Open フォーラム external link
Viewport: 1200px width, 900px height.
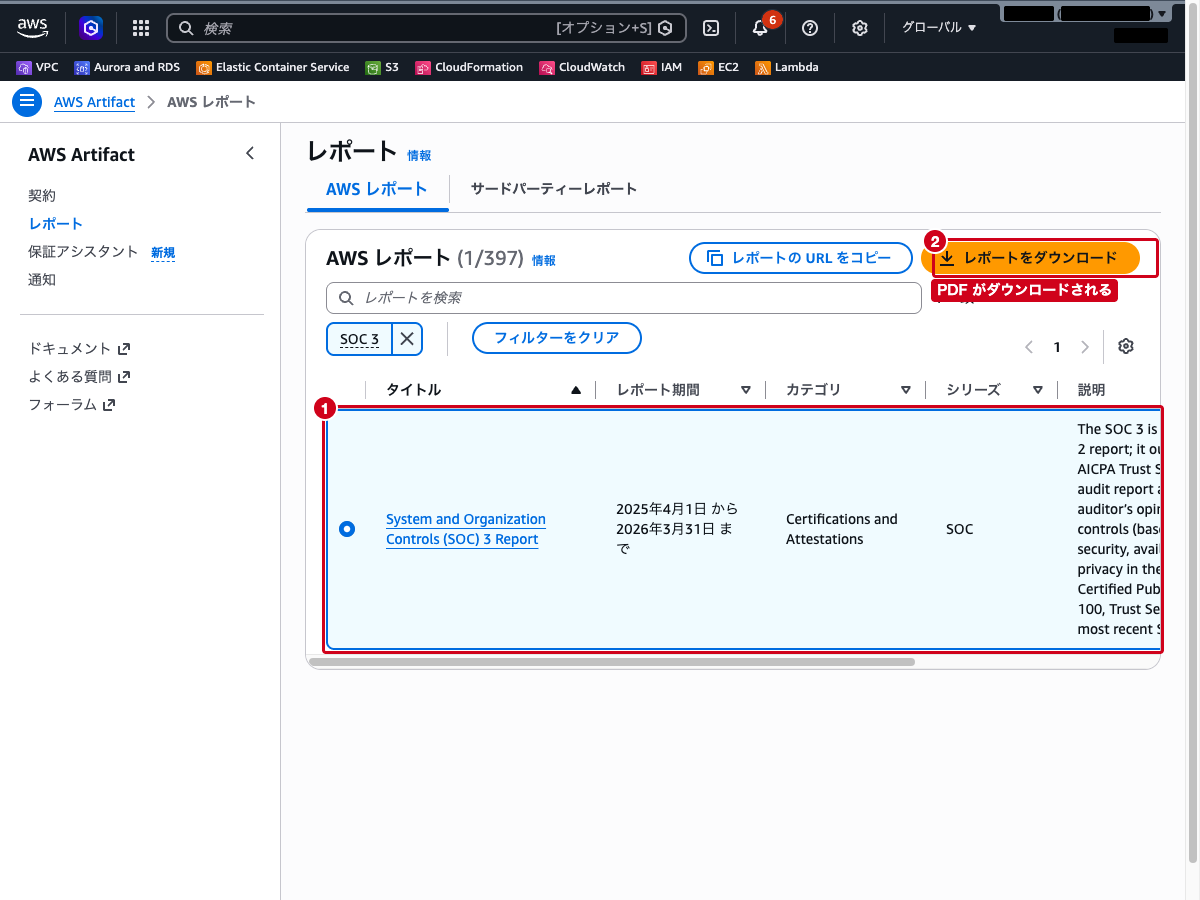[71, 405]
